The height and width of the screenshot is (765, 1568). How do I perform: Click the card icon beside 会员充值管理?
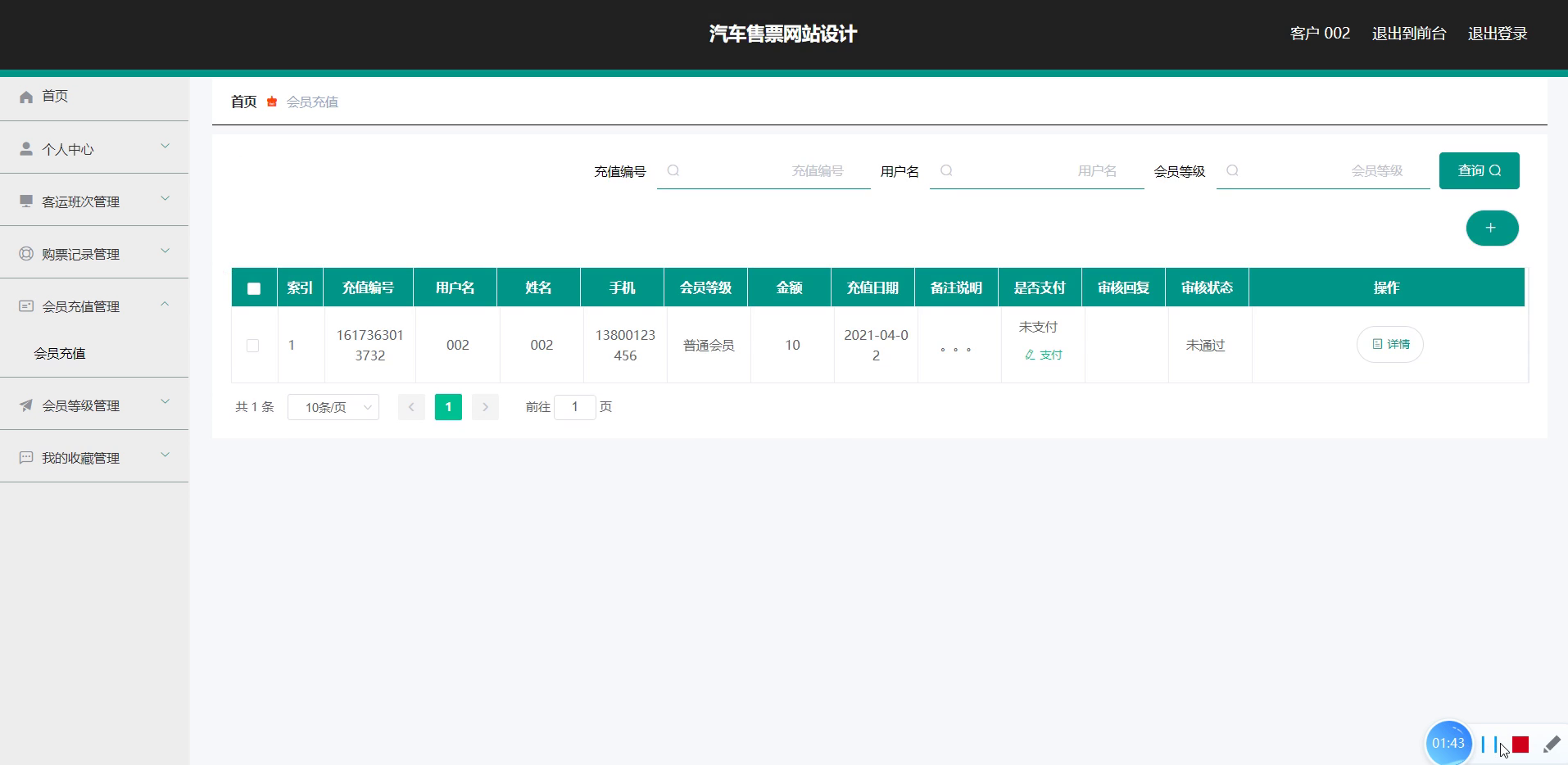click(x=26, y=306)
